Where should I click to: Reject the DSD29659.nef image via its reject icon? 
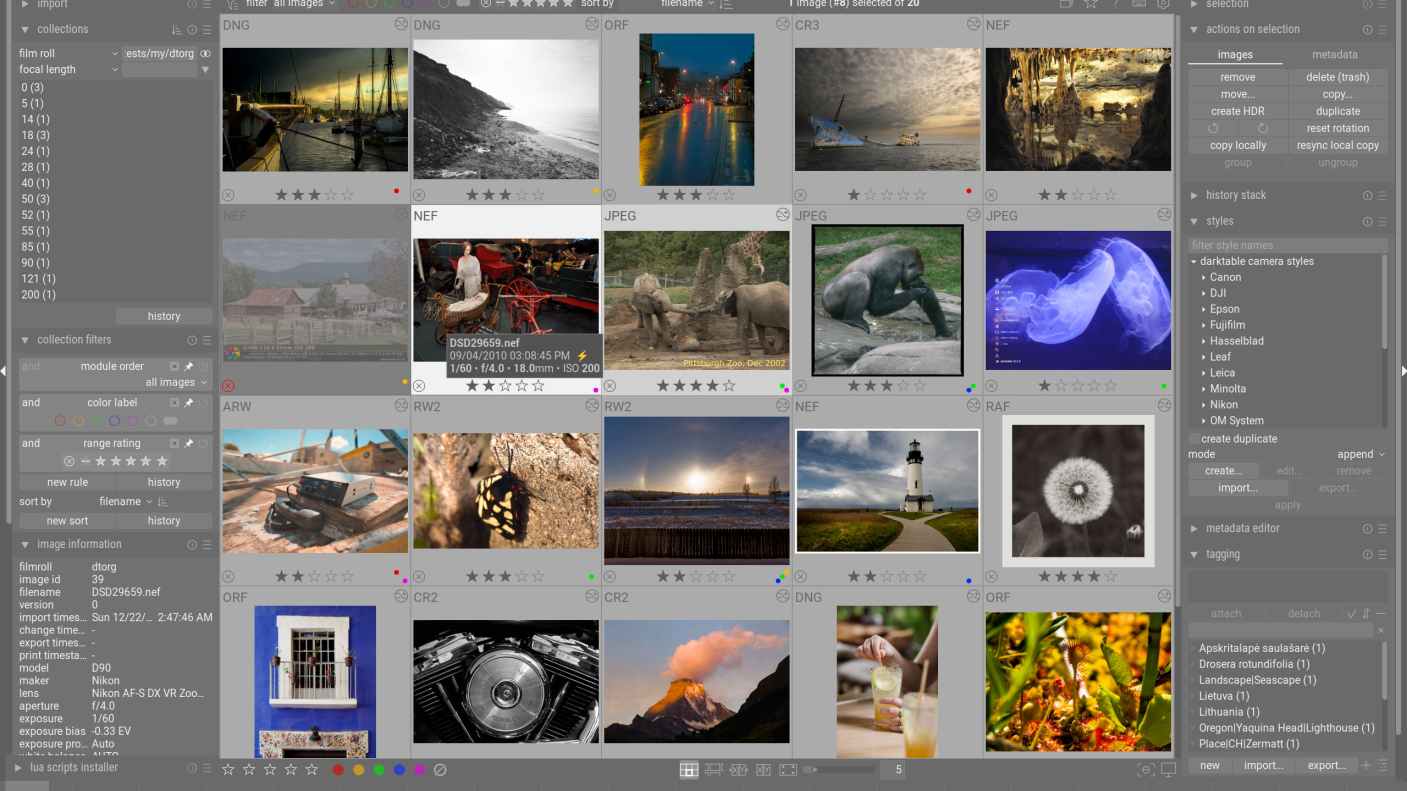point(418,385)
